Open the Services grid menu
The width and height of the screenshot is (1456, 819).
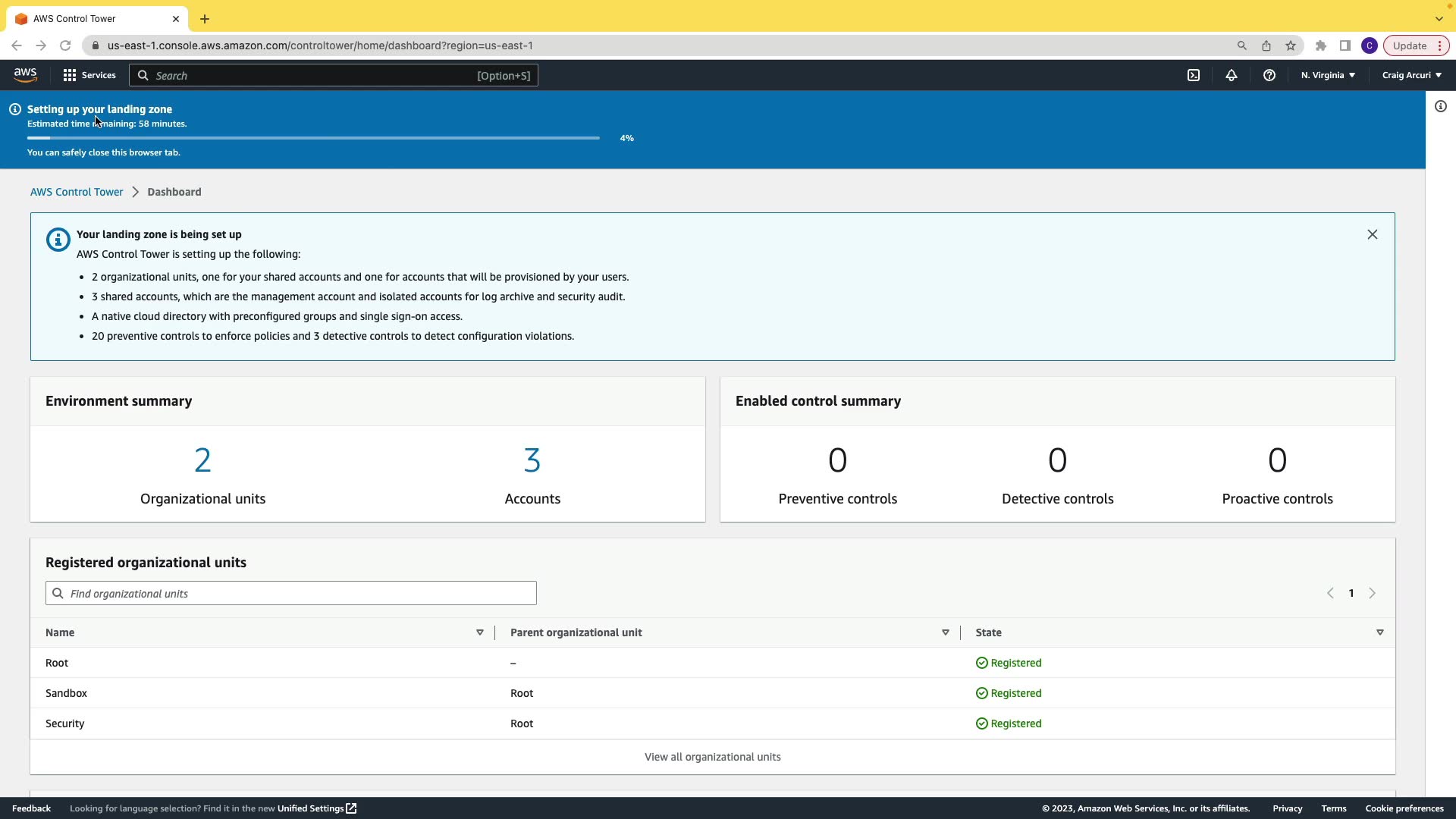(89, 75)
